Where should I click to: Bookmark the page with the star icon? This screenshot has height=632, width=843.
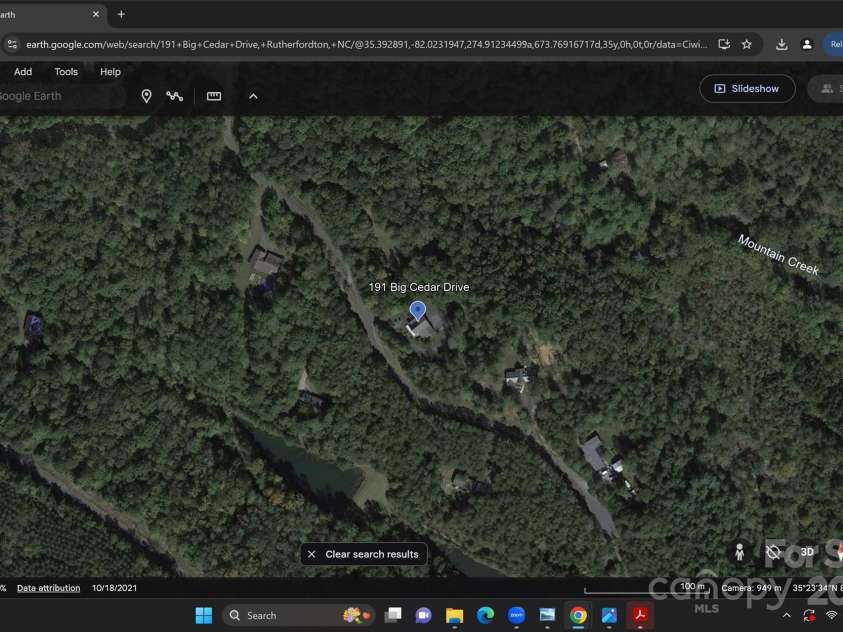pyautogui.click(x=746, y=44)
